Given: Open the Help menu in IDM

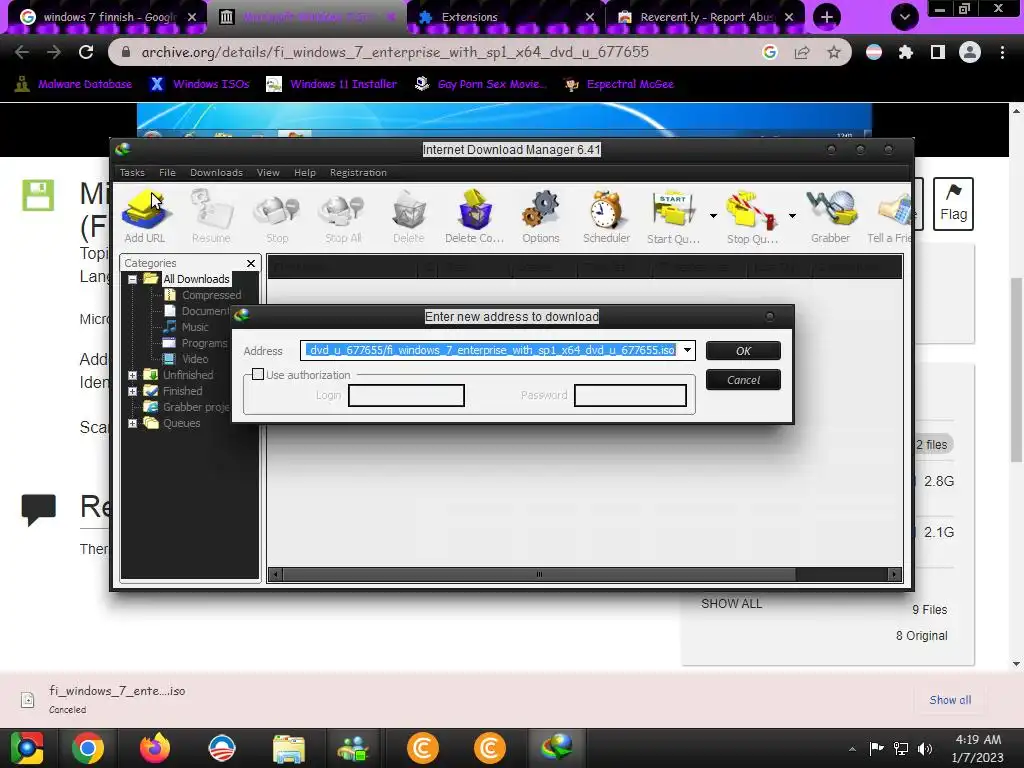Looking at the screenshot, I should pyautogui.click(x=304, y=172).
